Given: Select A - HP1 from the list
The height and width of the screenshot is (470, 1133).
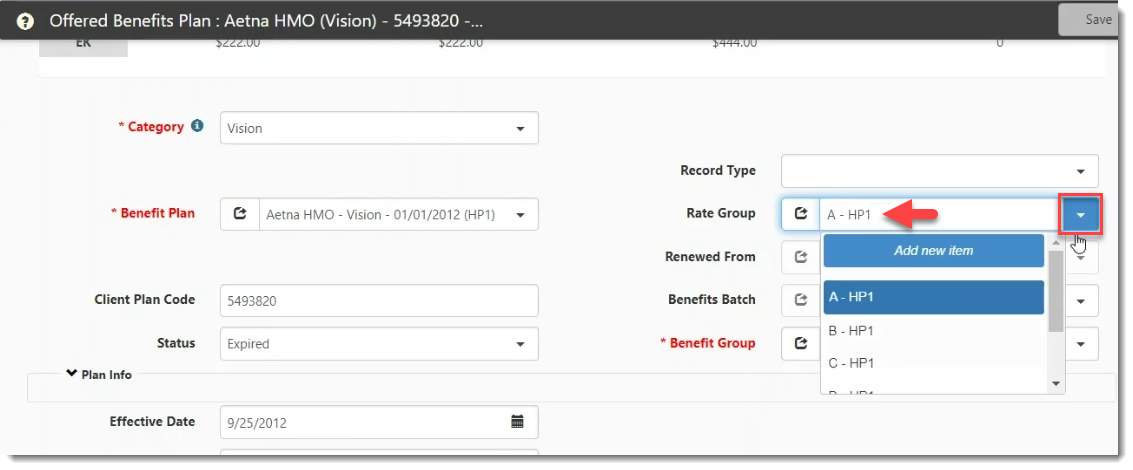Looking at the screenshot, I should (x=933, y=297).
